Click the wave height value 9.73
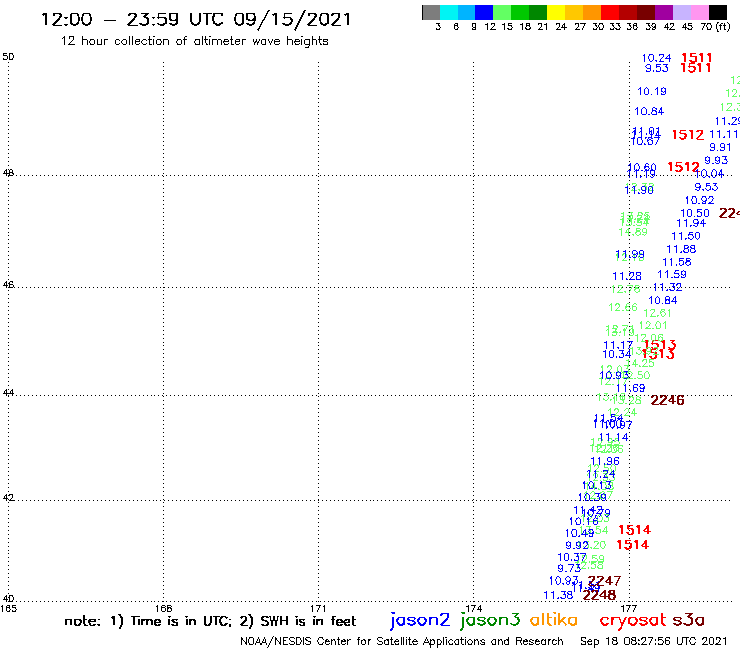This screenshot has height=650, width=740. pos(569,568)
